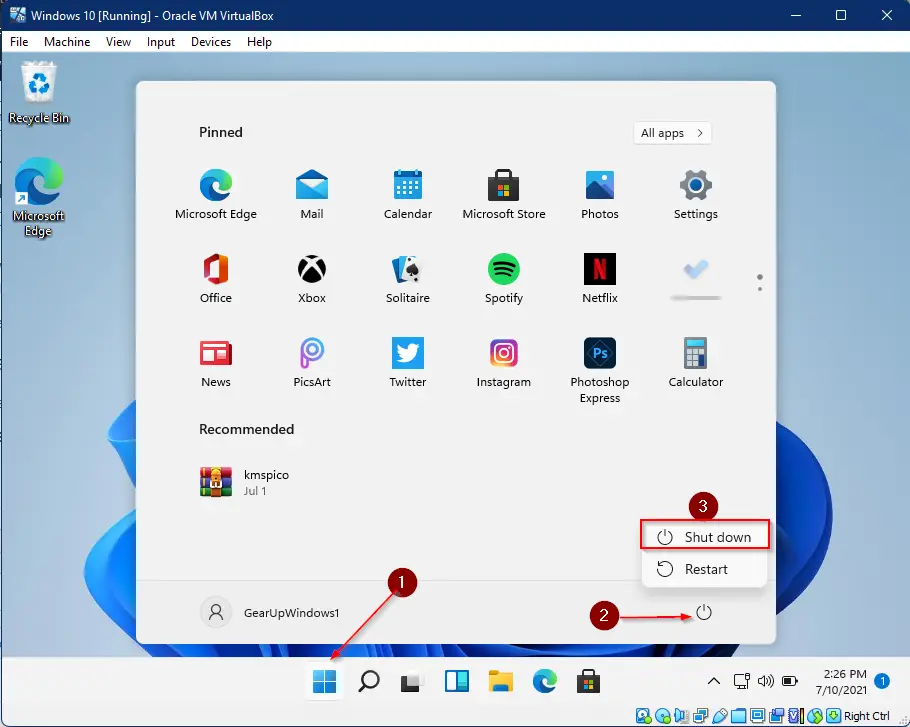The height and width of the screenshot is (727, 910).
Task: Select the Recycle Bin desktop icon
Action: pyautogui.click(x=39, y=93)
